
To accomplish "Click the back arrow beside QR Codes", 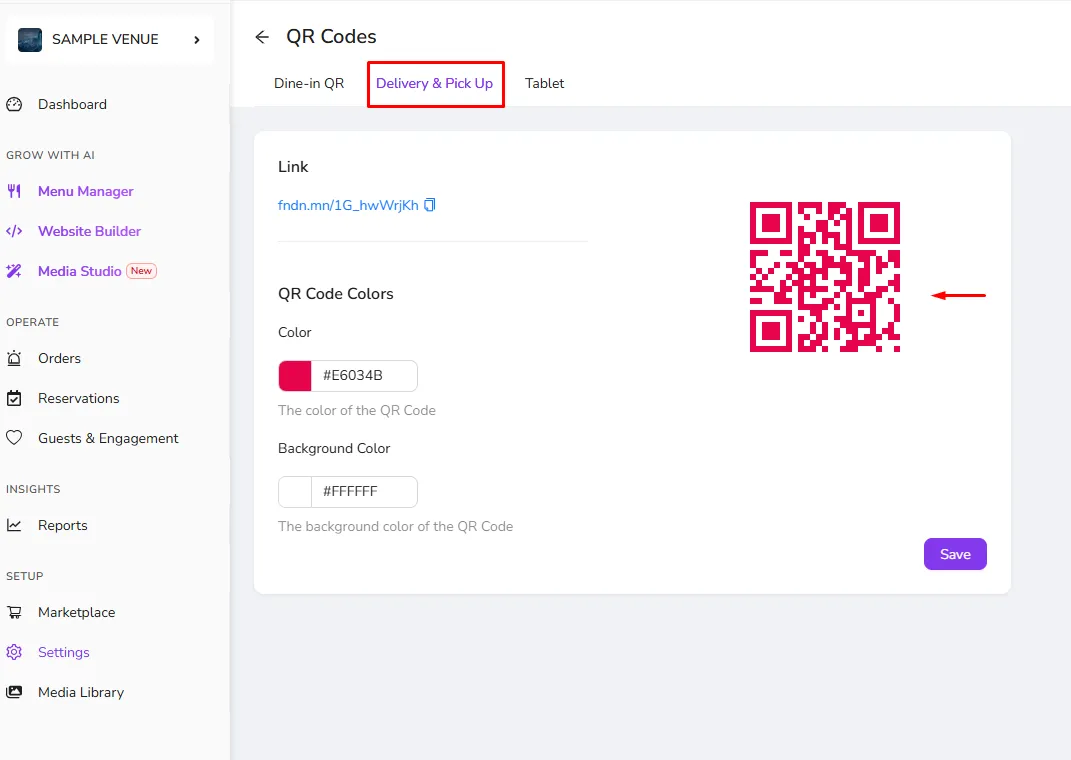I will pos(262,37).
